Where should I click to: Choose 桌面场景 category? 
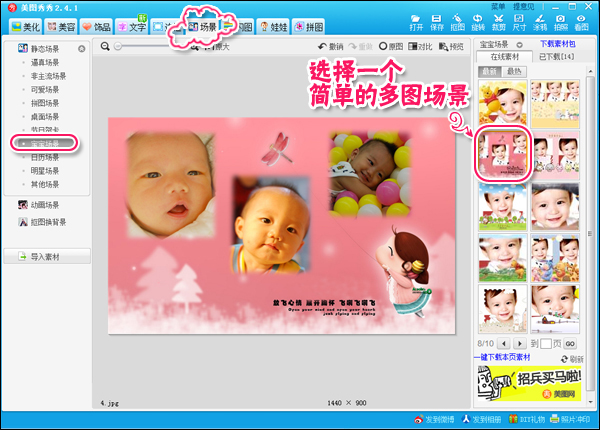pyautogui.click(x=45, y=117)
